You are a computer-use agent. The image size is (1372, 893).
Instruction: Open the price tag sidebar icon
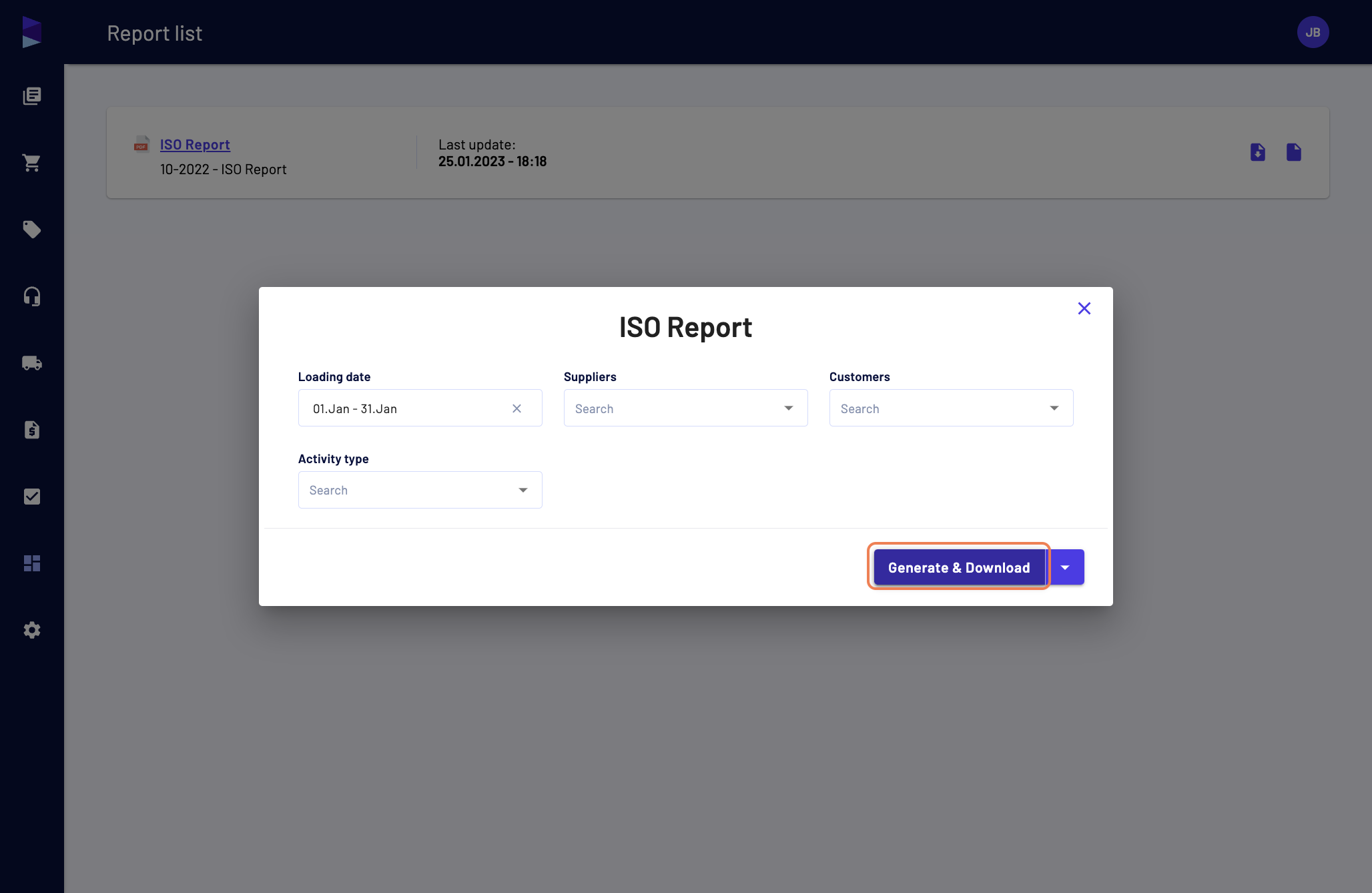pos(31,230)
